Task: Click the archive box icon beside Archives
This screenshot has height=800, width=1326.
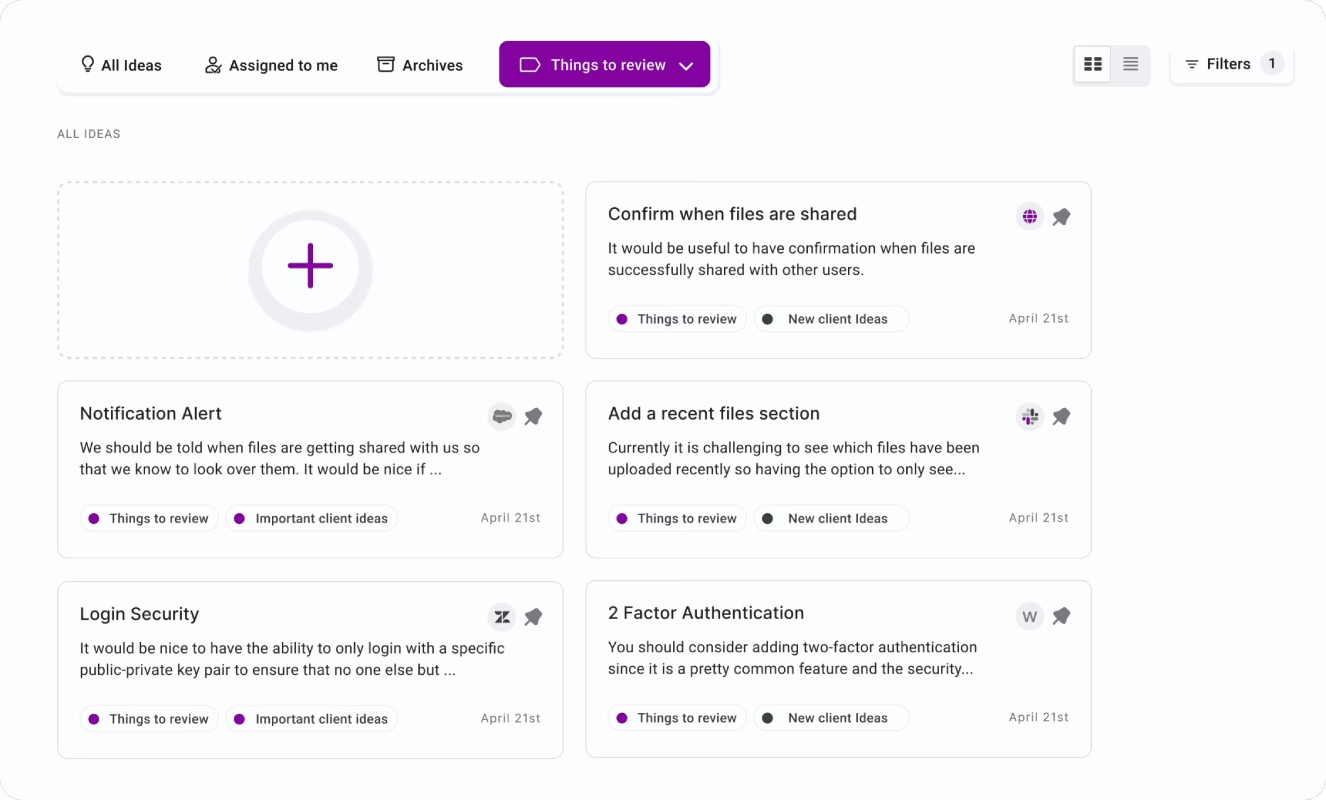Action: click(385, 64)
